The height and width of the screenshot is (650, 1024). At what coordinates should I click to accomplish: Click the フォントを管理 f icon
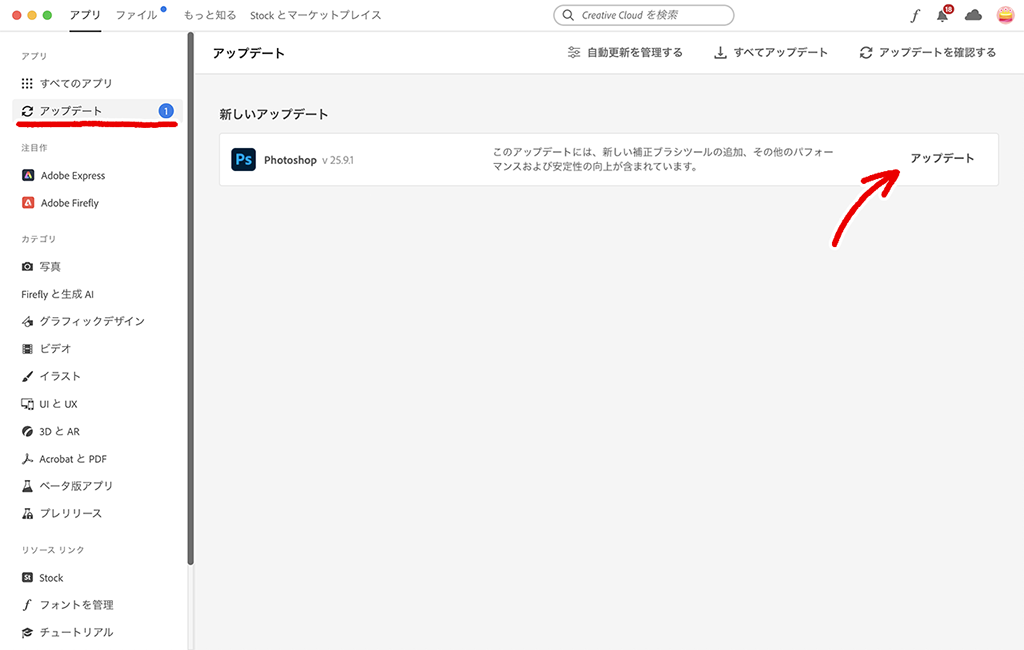(27, 605)
